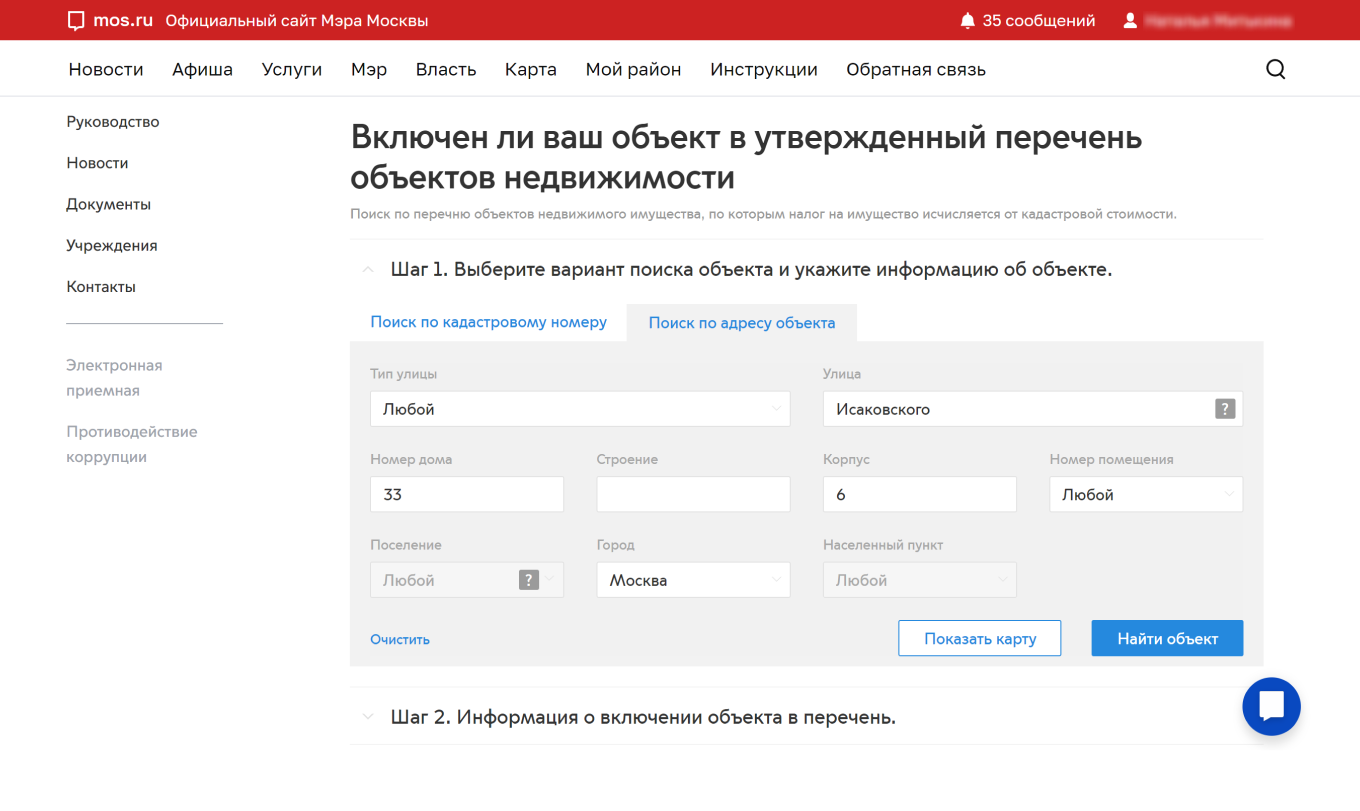This screenshot has width=1360, height=811.
Task: Open Новости in top navigation
Action: click(x=106, y=69)
